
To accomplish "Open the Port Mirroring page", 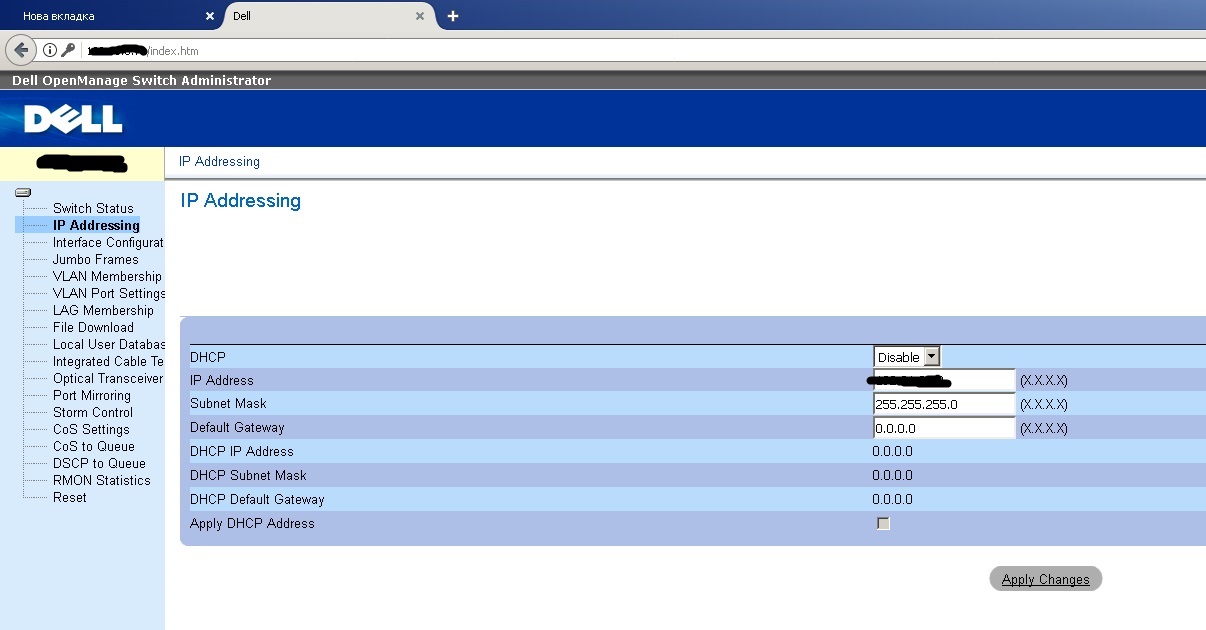I will 92,395.
